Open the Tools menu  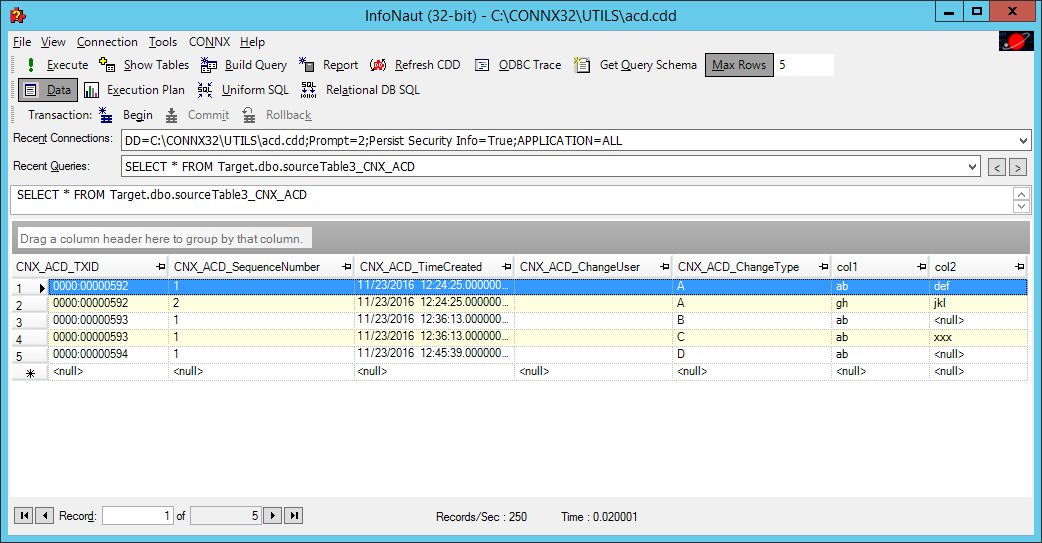click(x=163, y=42)
